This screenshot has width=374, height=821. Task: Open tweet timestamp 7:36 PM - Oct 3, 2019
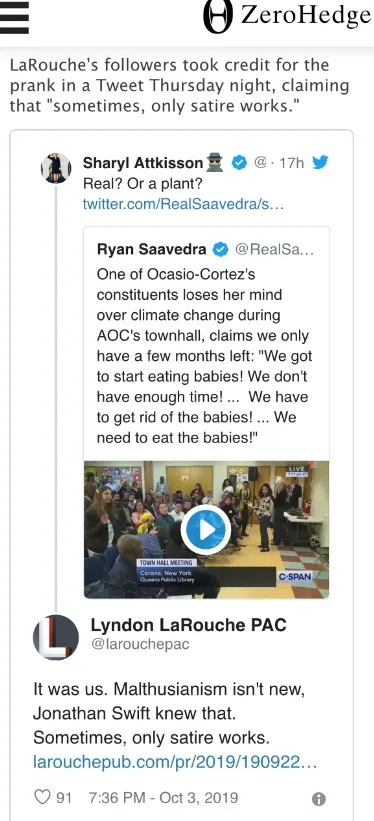[163, 798]
